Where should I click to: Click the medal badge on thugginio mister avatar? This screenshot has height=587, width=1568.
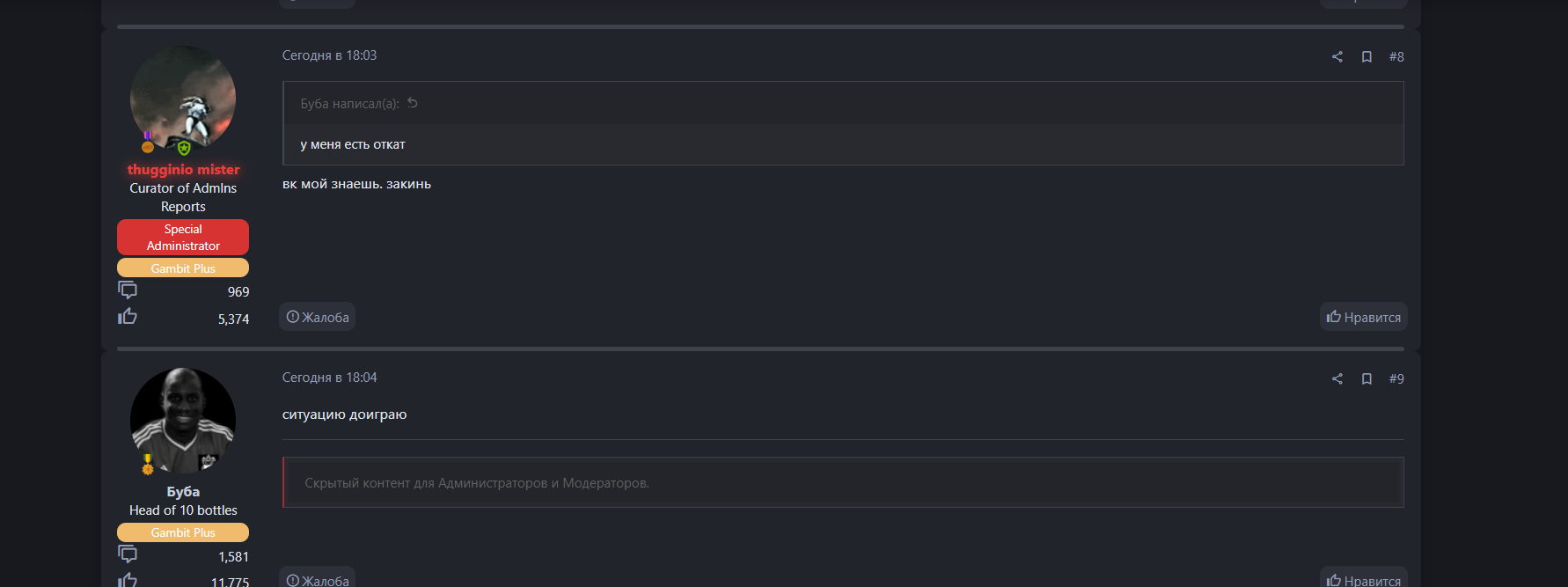click(x=148, y=141)
